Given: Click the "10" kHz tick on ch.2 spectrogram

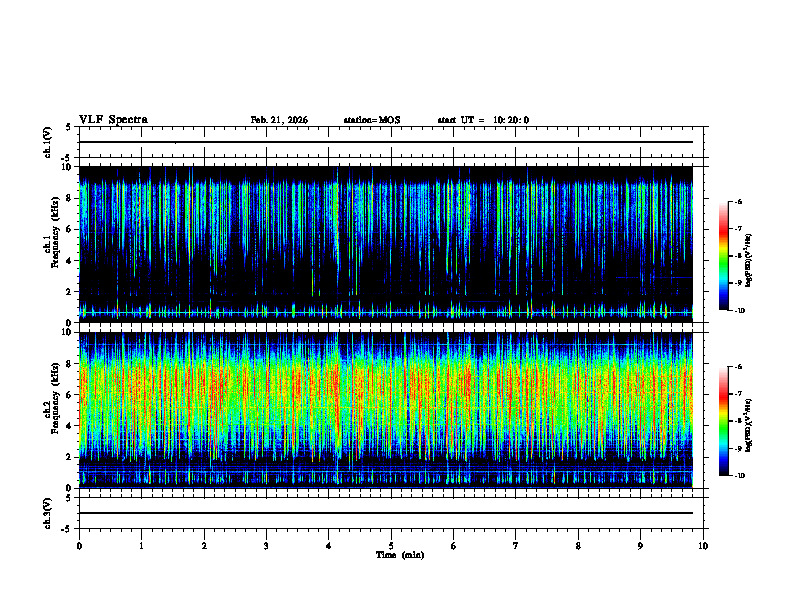Looking at the screenshot, I should (x=67, y=333).
